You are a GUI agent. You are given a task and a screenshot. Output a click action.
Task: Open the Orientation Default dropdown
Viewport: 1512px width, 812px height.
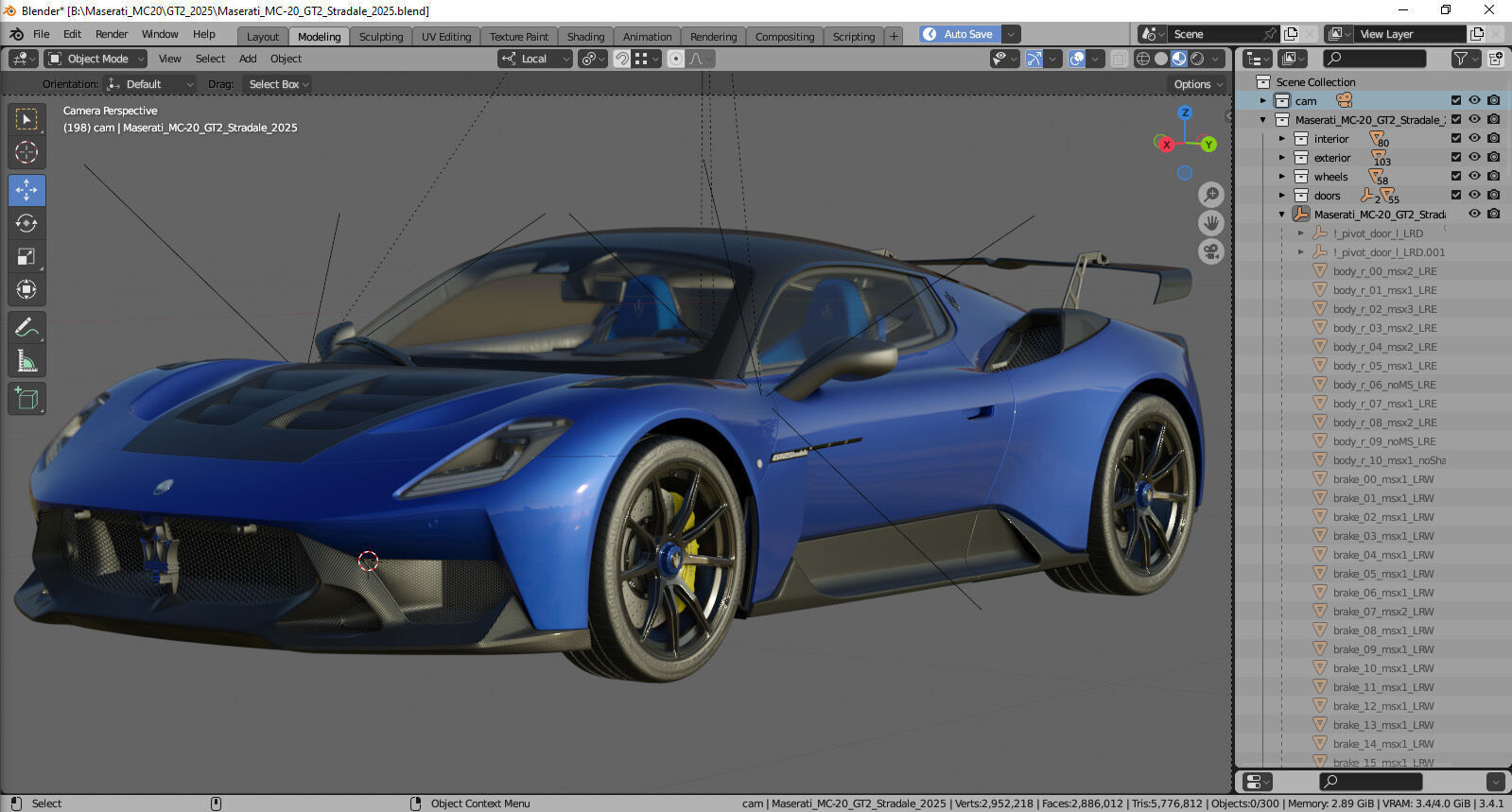click(x=149, y=84)
